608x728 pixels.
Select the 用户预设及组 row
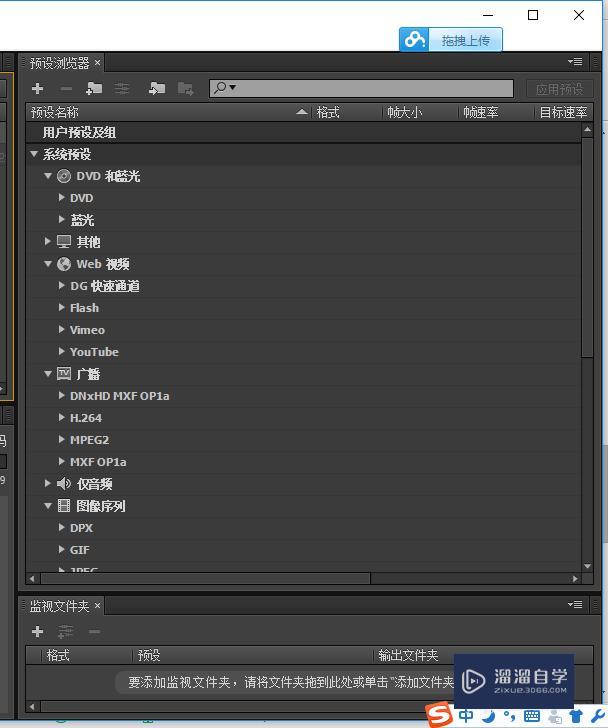[304, 132]
